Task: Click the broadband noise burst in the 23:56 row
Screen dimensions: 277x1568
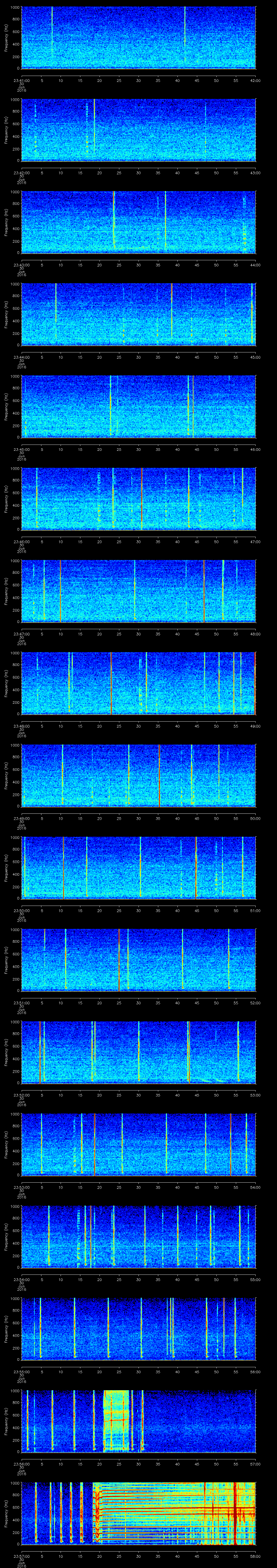Action: [x=117, y=1421]
